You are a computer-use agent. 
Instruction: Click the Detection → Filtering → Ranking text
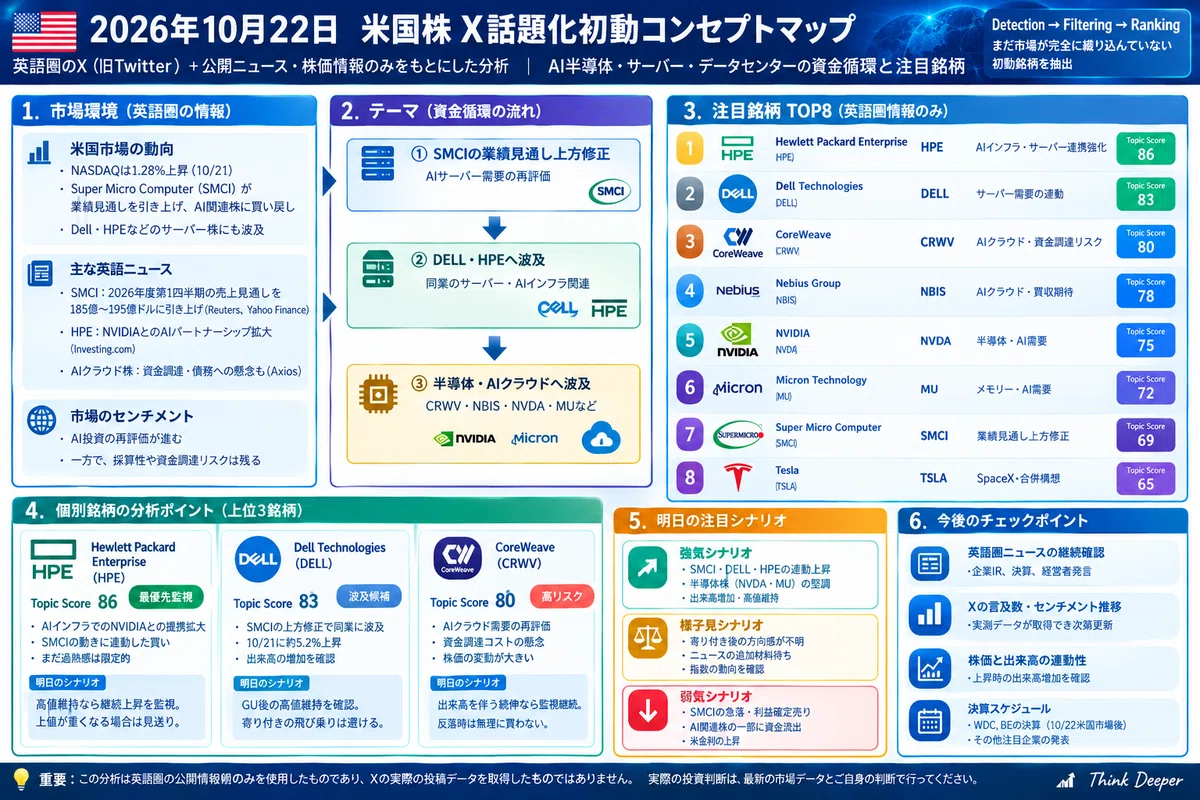pos(1085,24)
